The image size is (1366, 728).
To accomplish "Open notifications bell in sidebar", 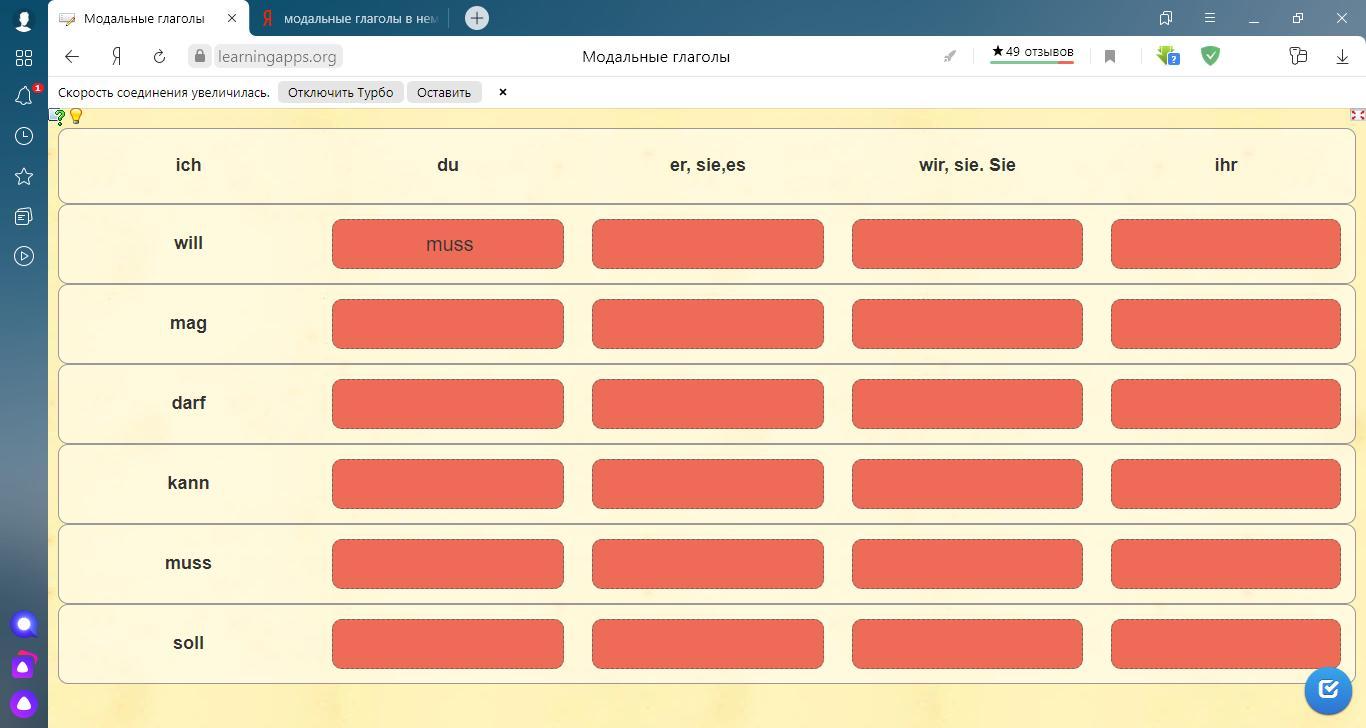I will point(24,96).
